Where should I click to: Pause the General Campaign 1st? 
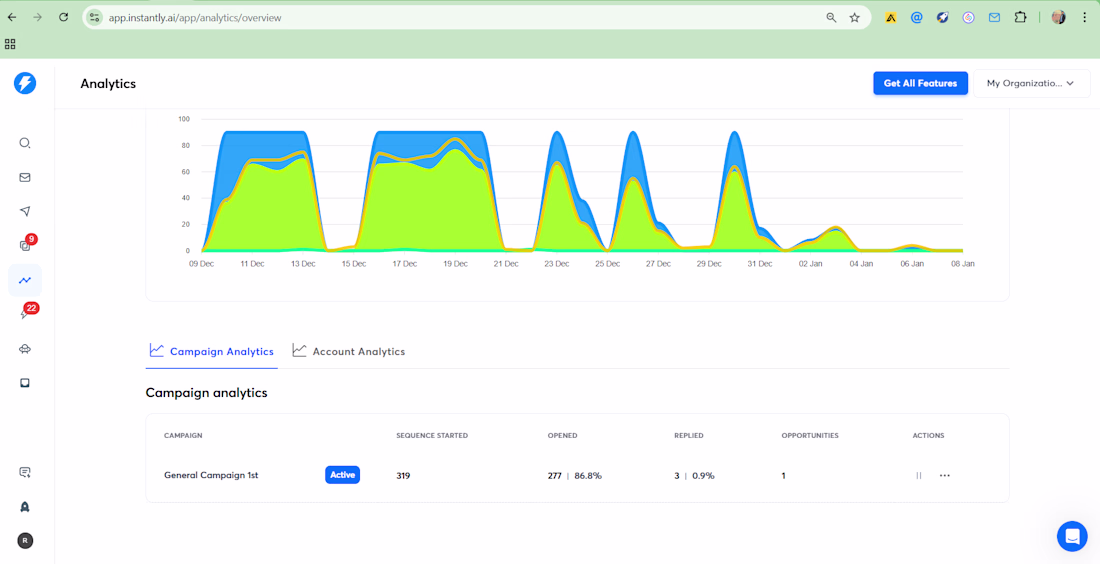918,476
